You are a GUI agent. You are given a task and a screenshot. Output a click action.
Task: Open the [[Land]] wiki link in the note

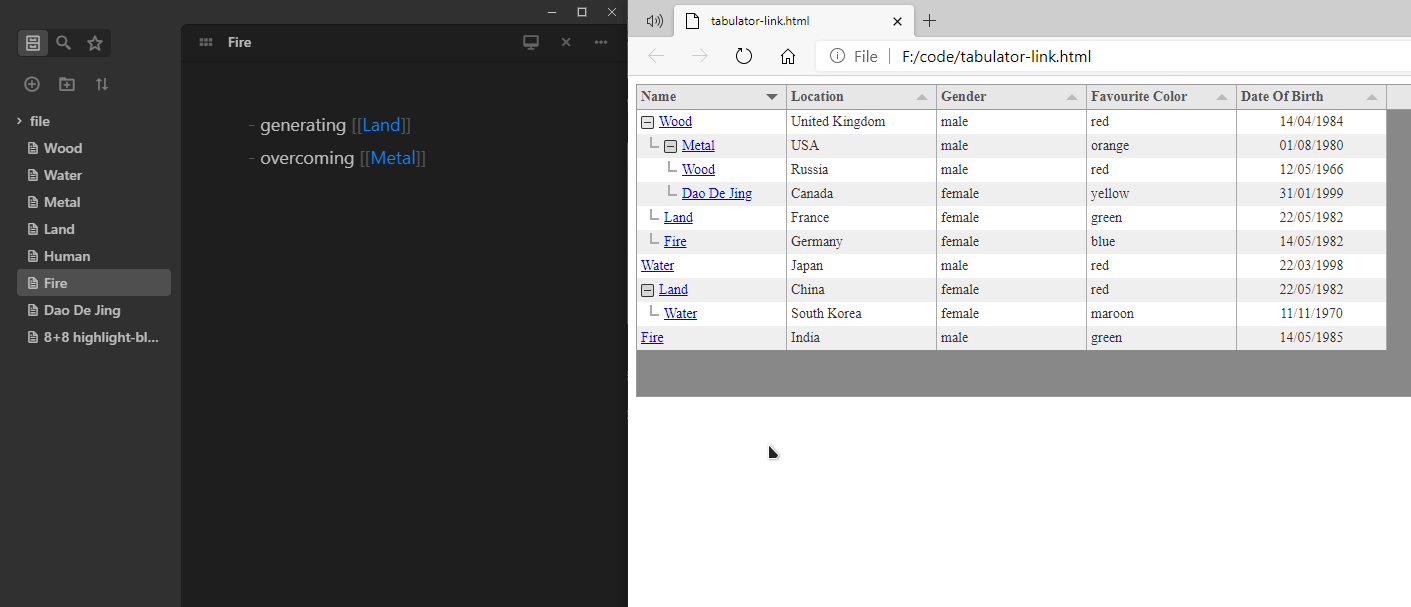[381, 124]
